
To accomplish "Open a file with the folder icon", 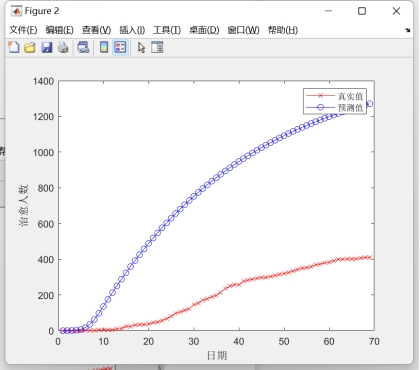I will [30, 47].
